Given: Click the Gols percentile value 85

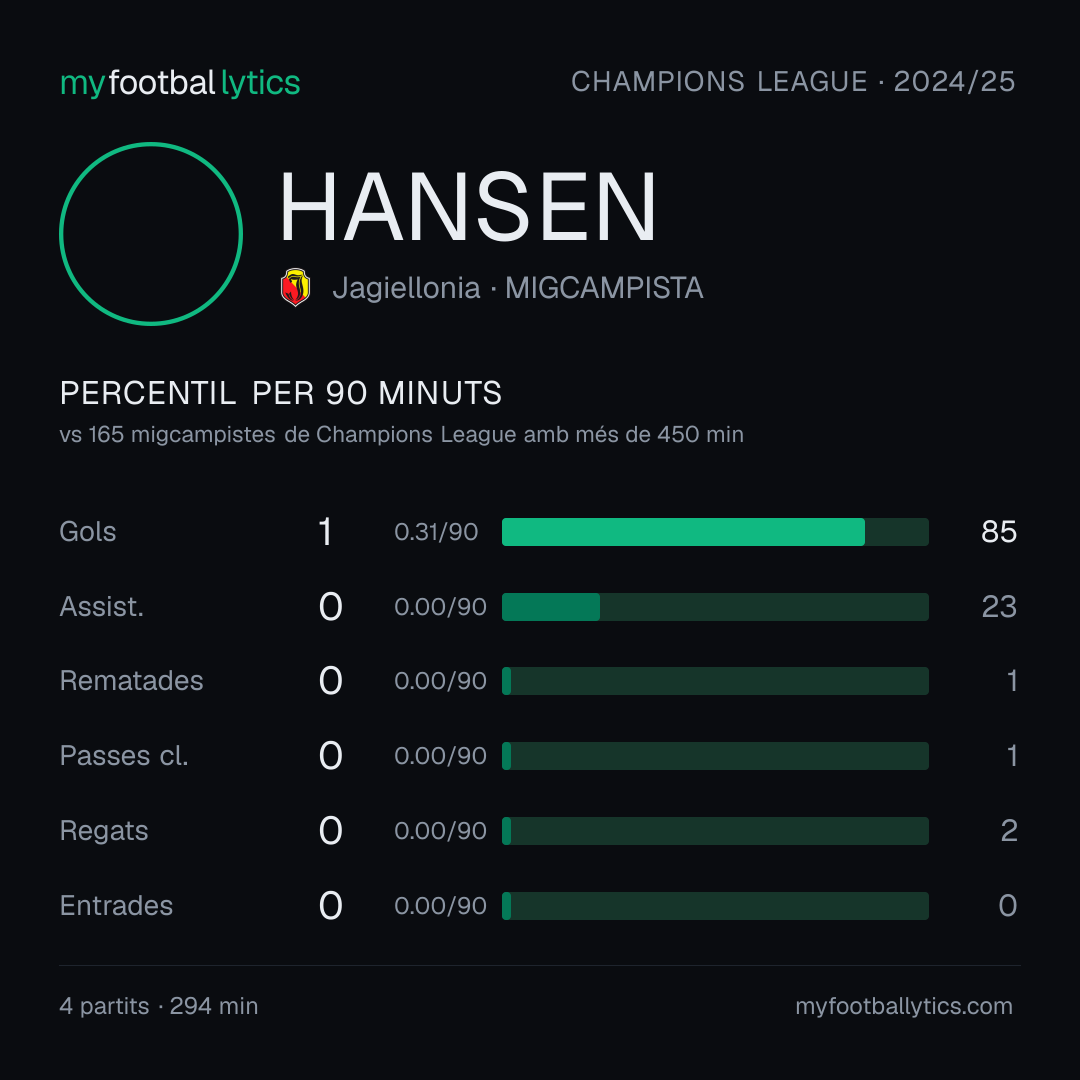Looking at the screenshot, I should pyautogui.click(x=999, y=532).
